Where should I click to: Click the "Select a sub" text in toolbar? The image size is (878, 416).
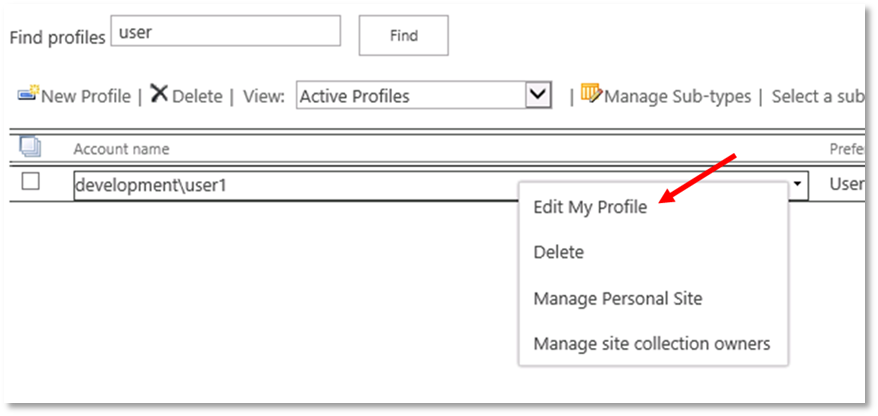tap(817, 96)
